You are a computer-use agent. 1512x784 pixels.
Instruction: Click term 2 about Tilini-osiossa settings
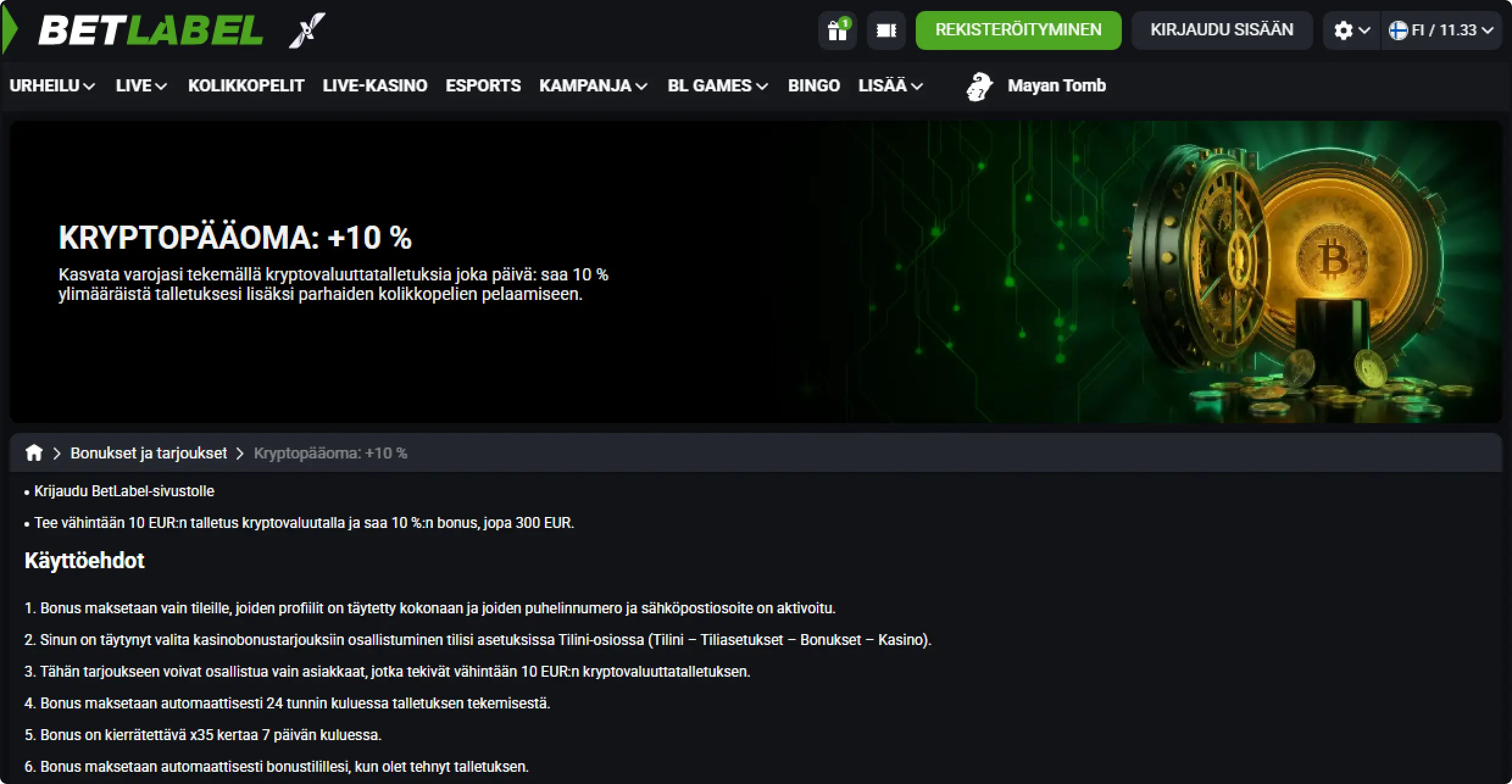point(478,640)
